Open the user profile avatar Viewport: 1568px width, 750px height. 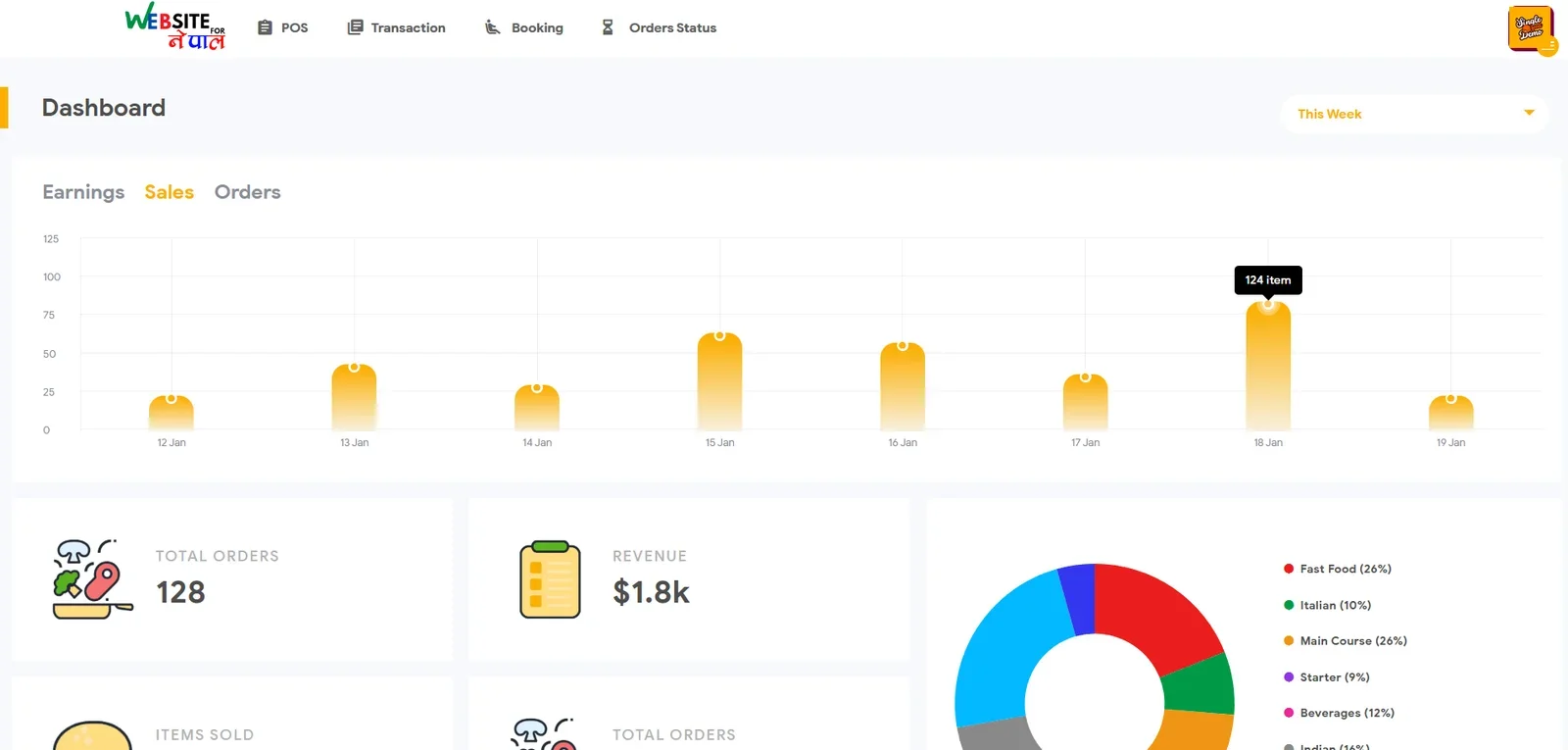coord(1532,29)
